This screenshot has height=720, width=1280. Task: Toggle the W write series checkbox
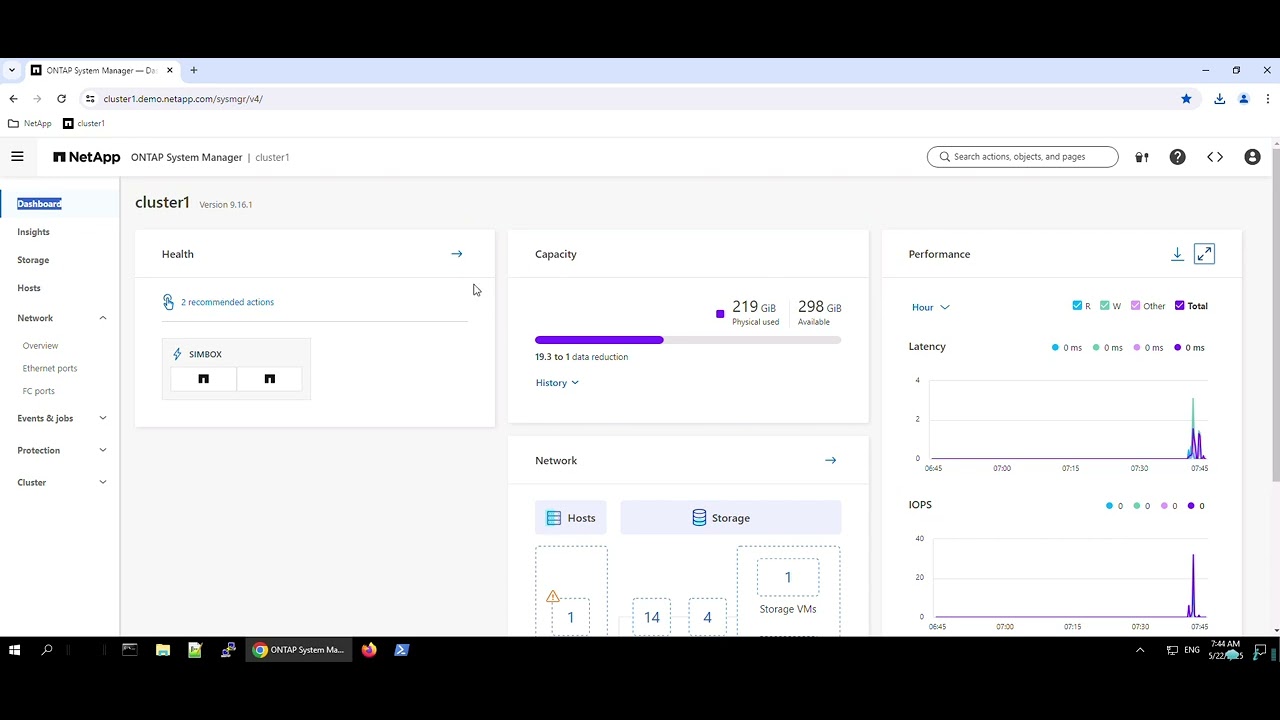(1105, 306)
